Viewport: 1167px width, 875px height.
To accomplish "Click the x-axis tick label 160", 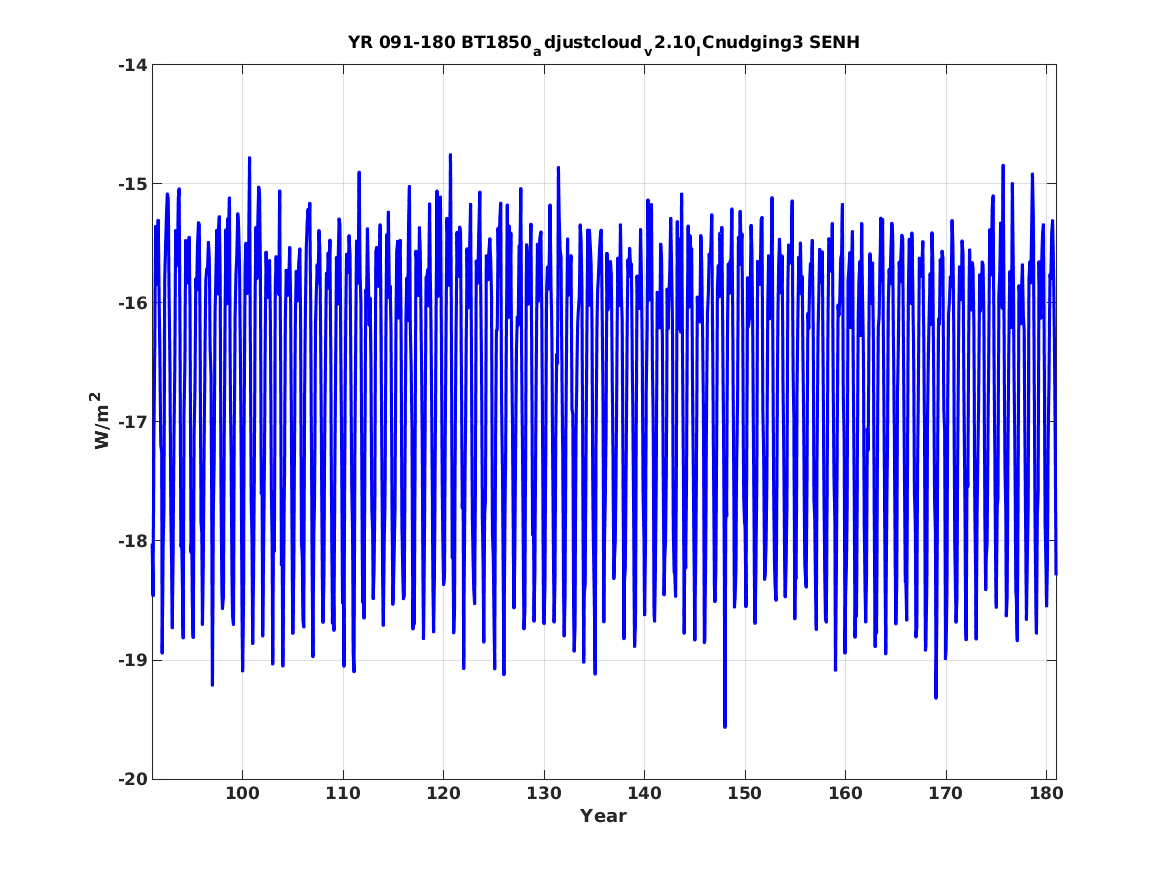I will (845, 793).
